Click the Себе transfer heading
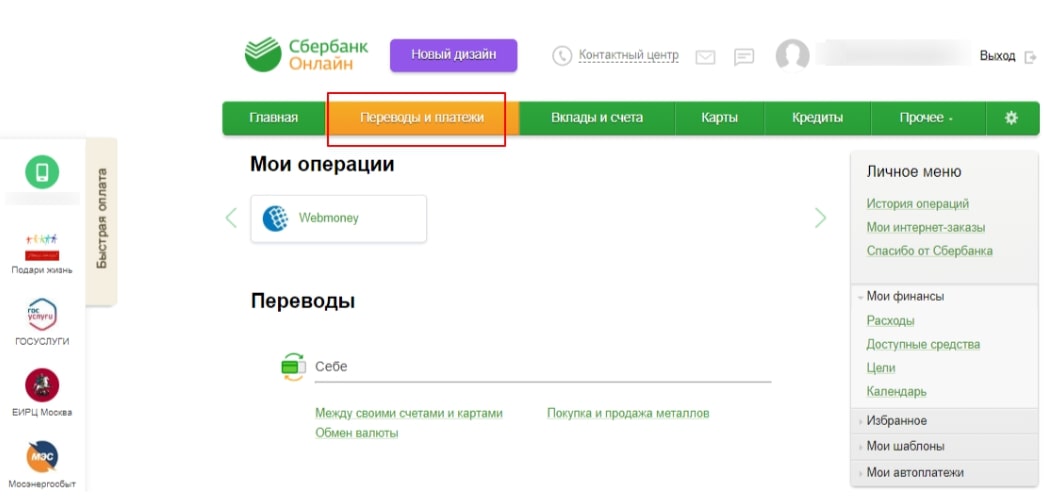1044x498 pixels. coord(331,367)
